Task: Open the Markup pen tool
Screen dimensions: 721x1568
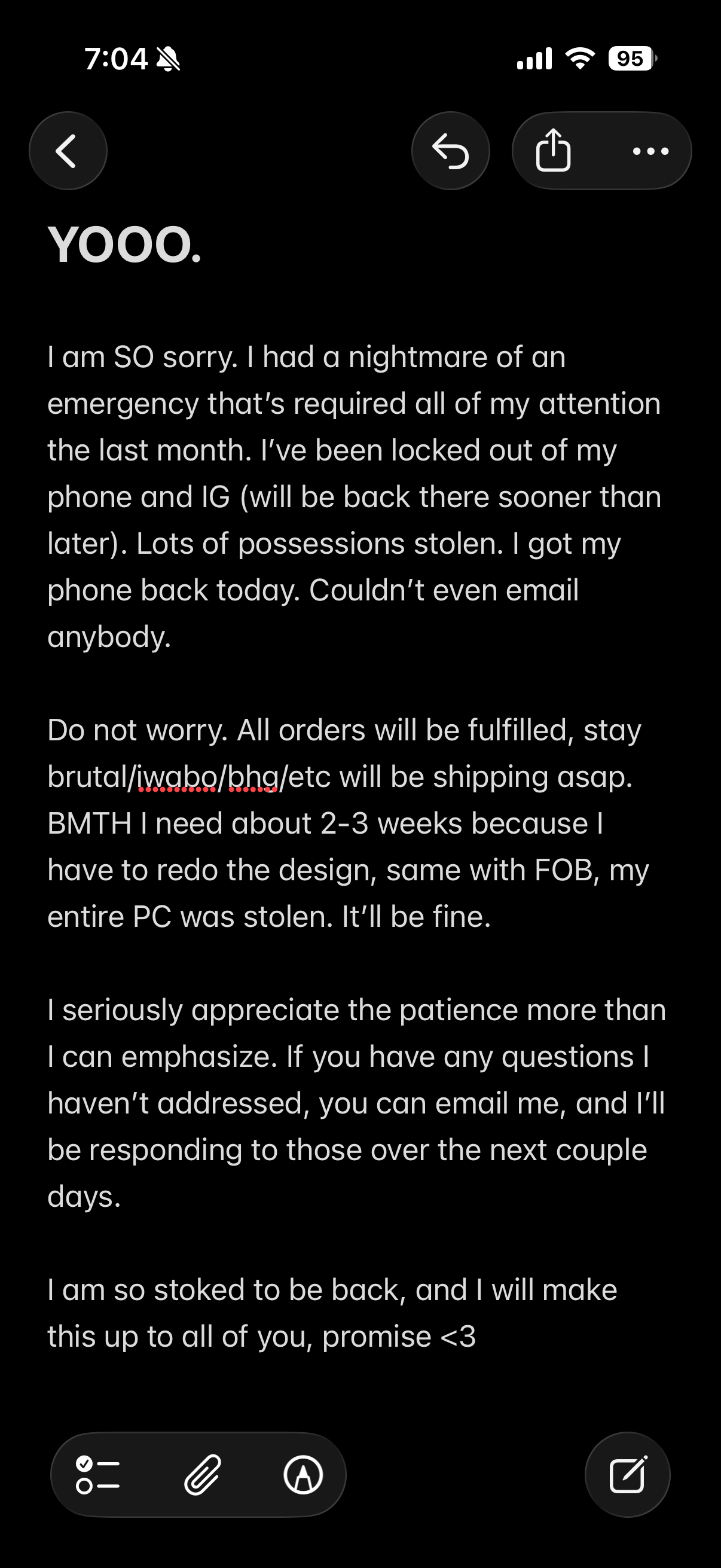Action: tap(303, 1475)
